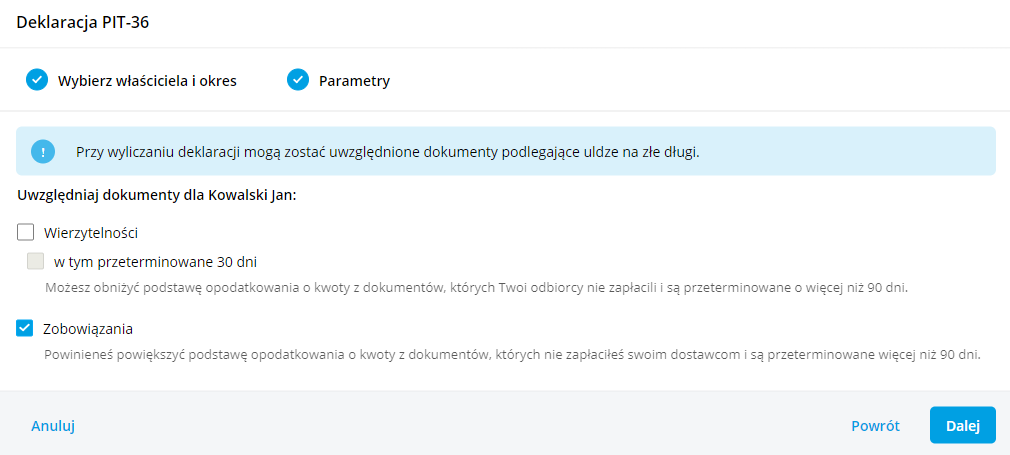Uncheck the Zobowiązania checkbox
This screenshot has height=455, width=1010.
26,328
